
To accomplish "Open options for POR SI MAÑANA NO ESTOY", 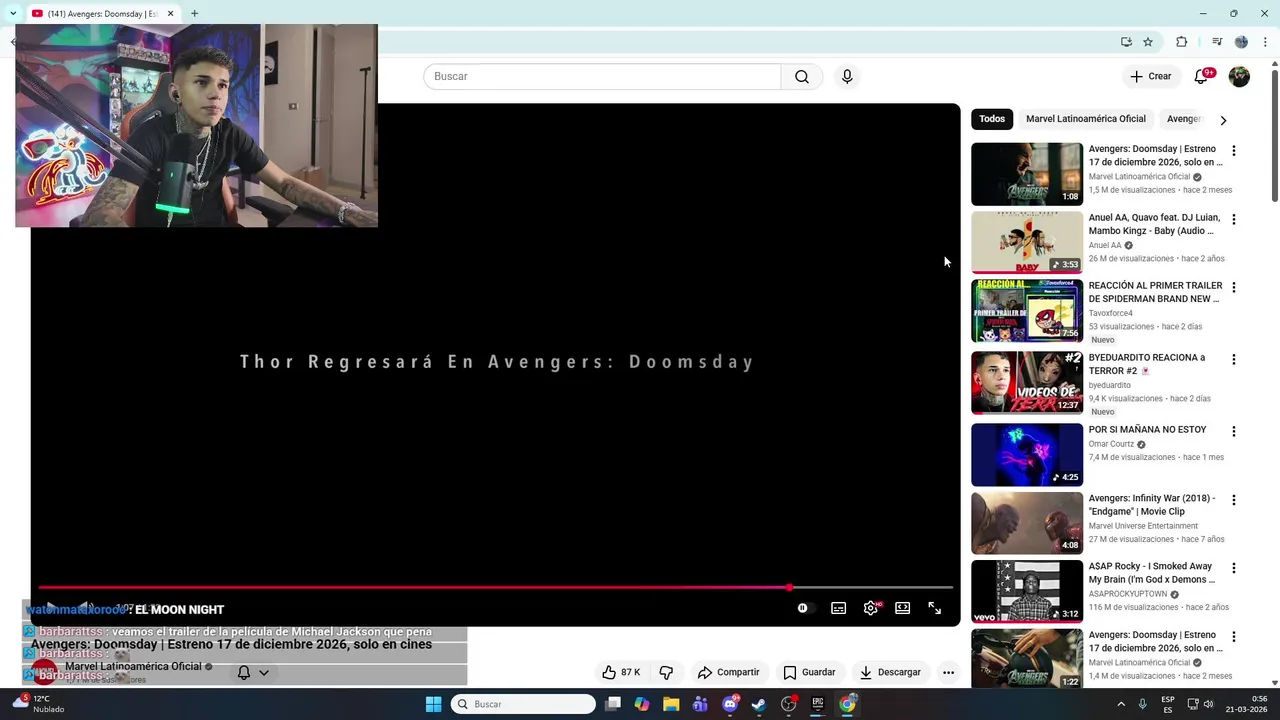I will (x=1233, y=431).
